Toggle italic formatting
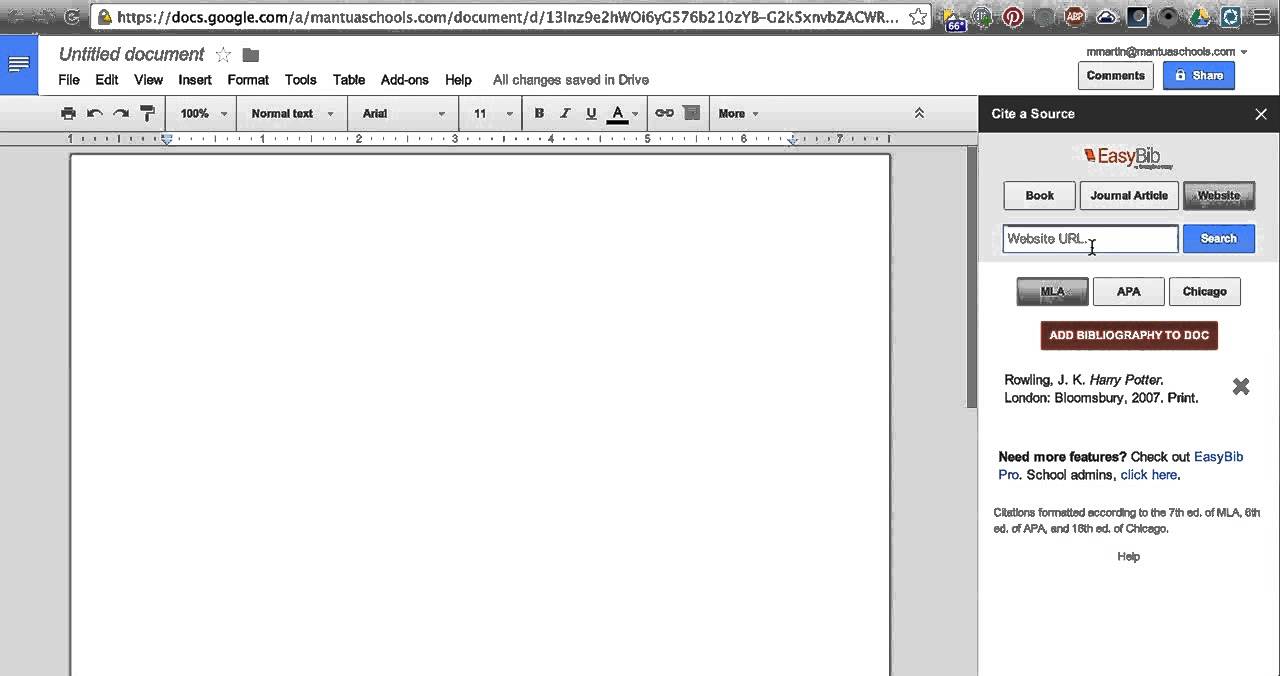The height and width of the screenshot is (676, 1280). pos(565,114)
